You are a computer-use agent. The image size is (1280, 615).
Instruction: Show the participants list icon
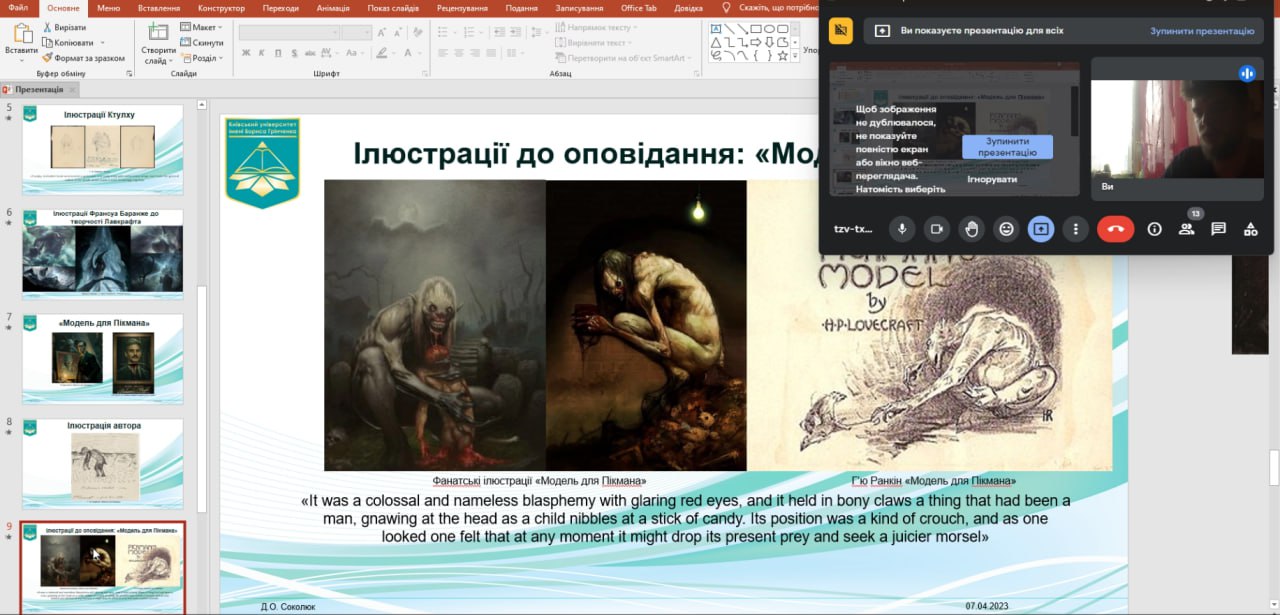[1186, 229]
